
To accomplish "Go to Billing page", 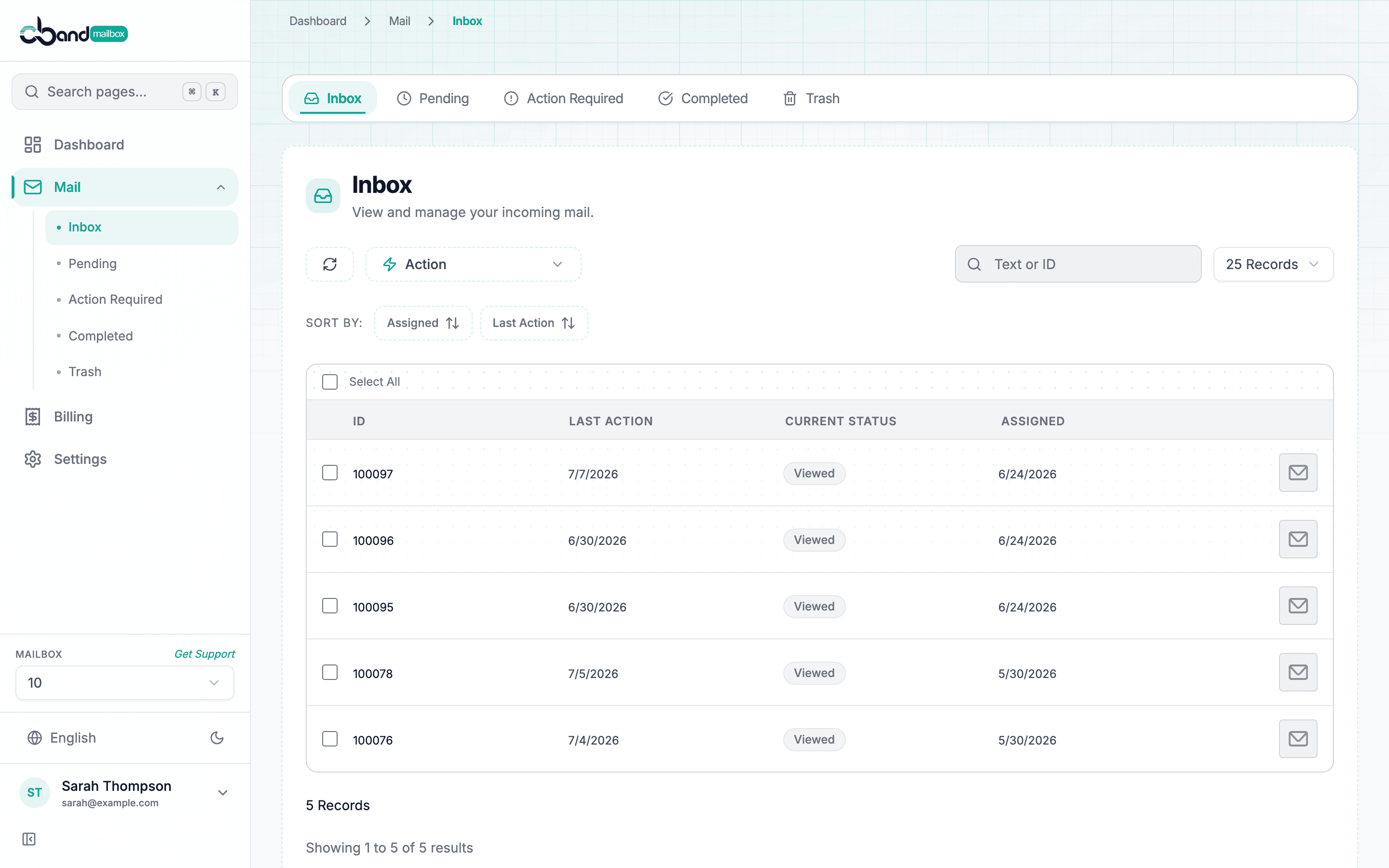I will (x=124, y=417).
